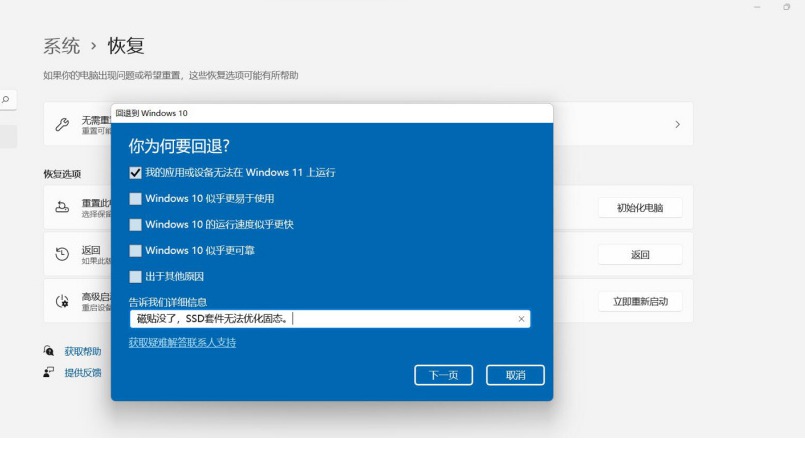Click the search magnifier icon
This screenshot has width=805, height=449.
[x=6, y=100]
